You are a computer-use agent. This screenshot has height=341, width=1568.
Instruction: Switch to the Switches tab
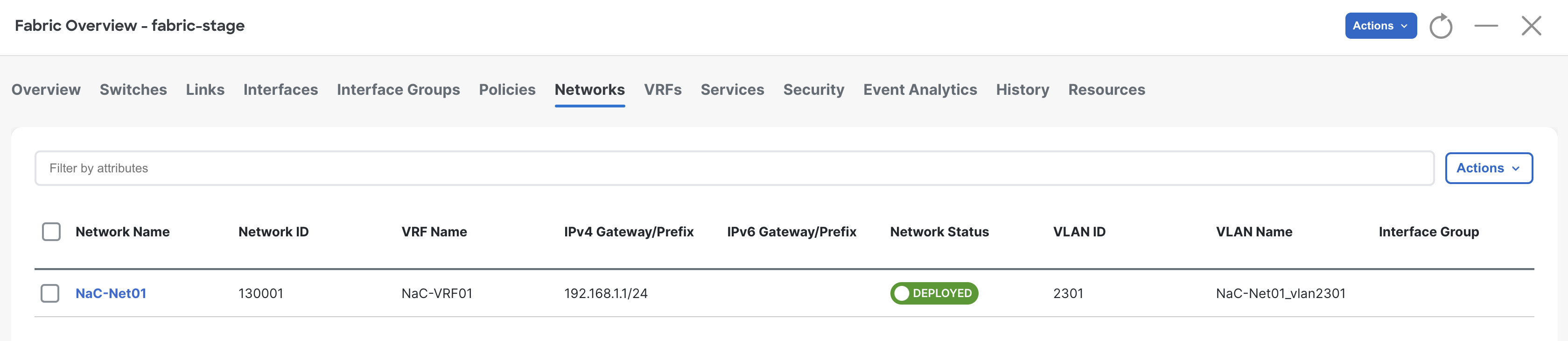pos(133,90)
